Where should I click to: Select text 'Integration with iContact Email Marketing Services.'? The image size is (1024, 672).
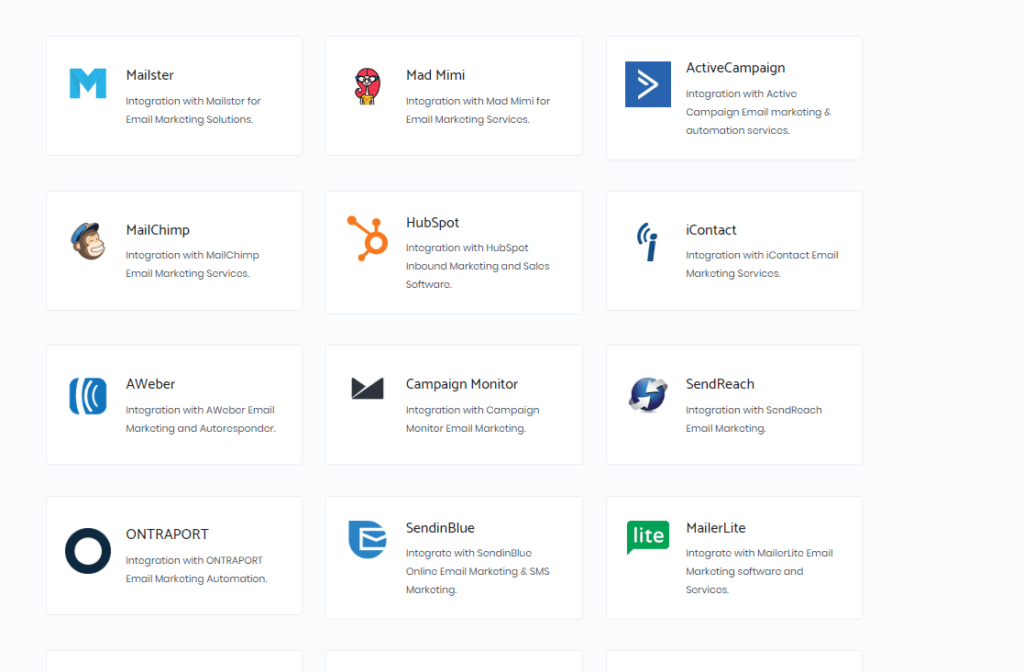pyautogui.click(x=762, y=264)
